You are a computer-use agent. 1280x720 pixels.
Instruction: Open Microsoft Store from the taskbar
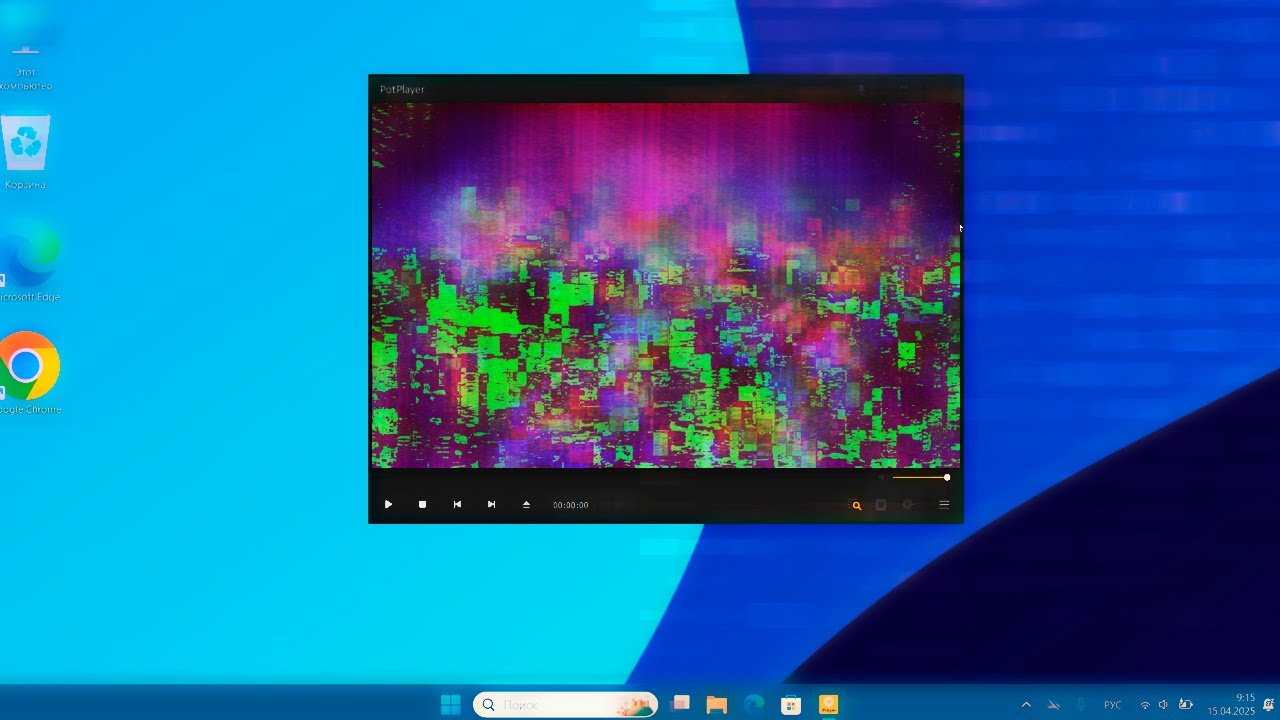pyautogui.click(x=791, y=705)
